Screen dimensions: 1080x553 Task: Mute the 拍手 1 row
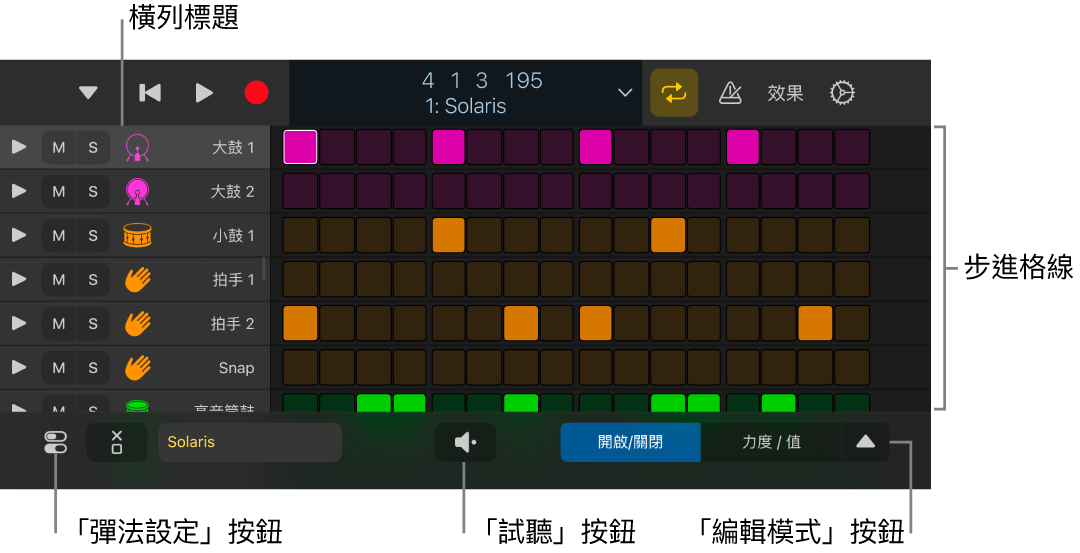[x=59, y=280]
